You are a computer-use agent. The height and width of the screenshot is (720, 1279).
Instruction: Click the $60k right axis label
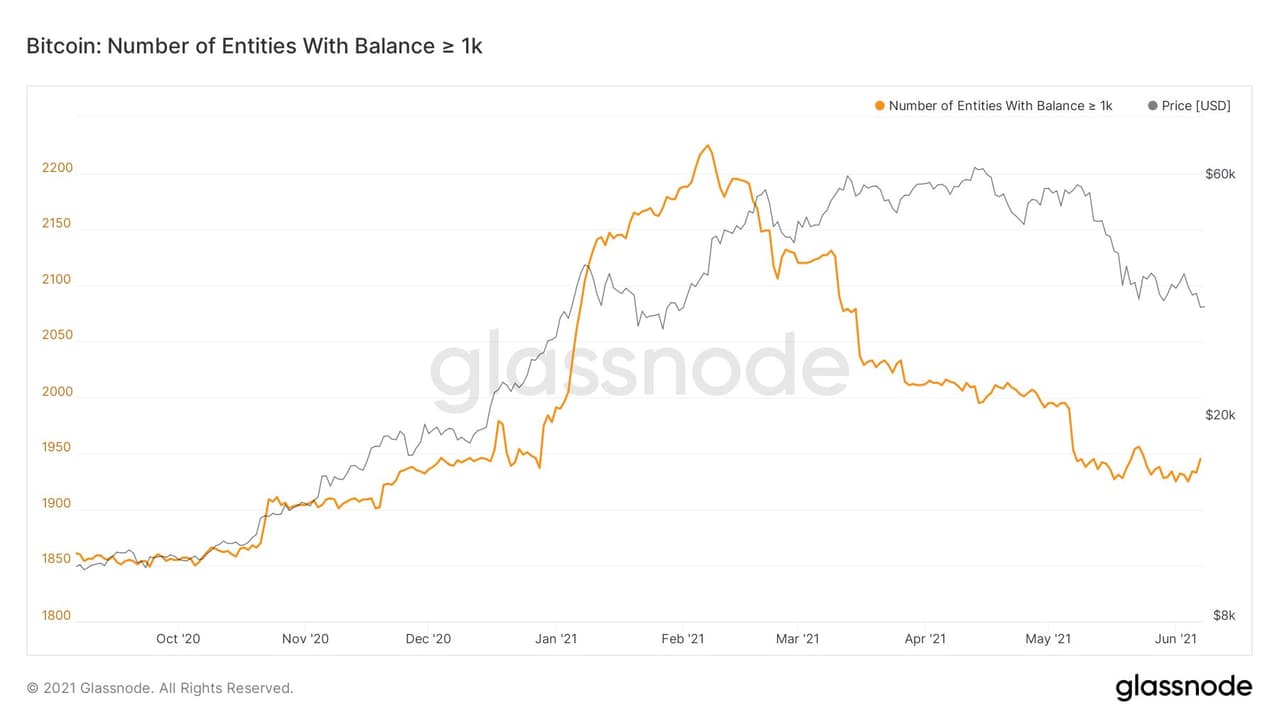1220,174
